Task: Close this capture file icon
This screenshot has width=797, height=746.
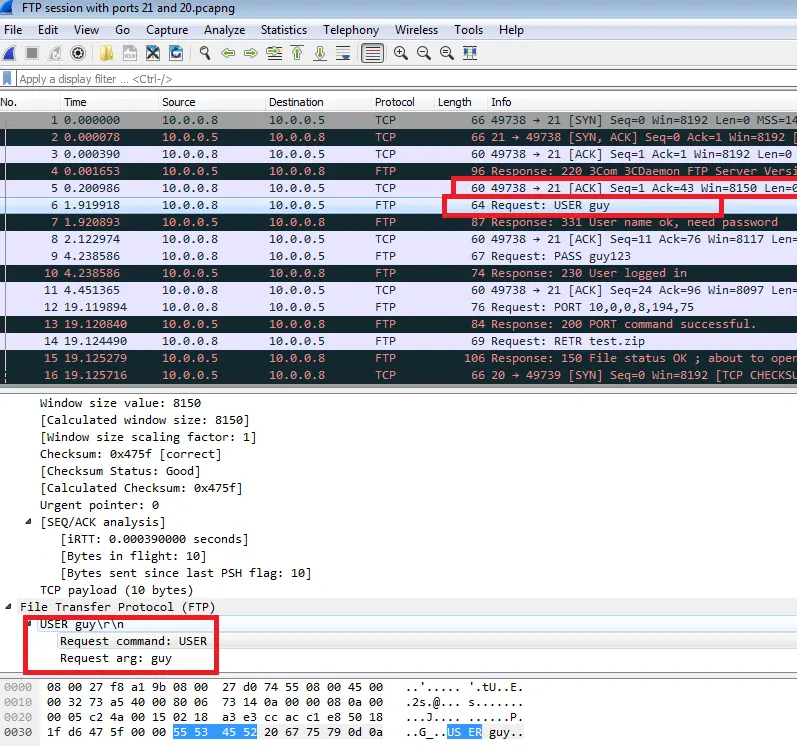Action: tap(152, 53)
